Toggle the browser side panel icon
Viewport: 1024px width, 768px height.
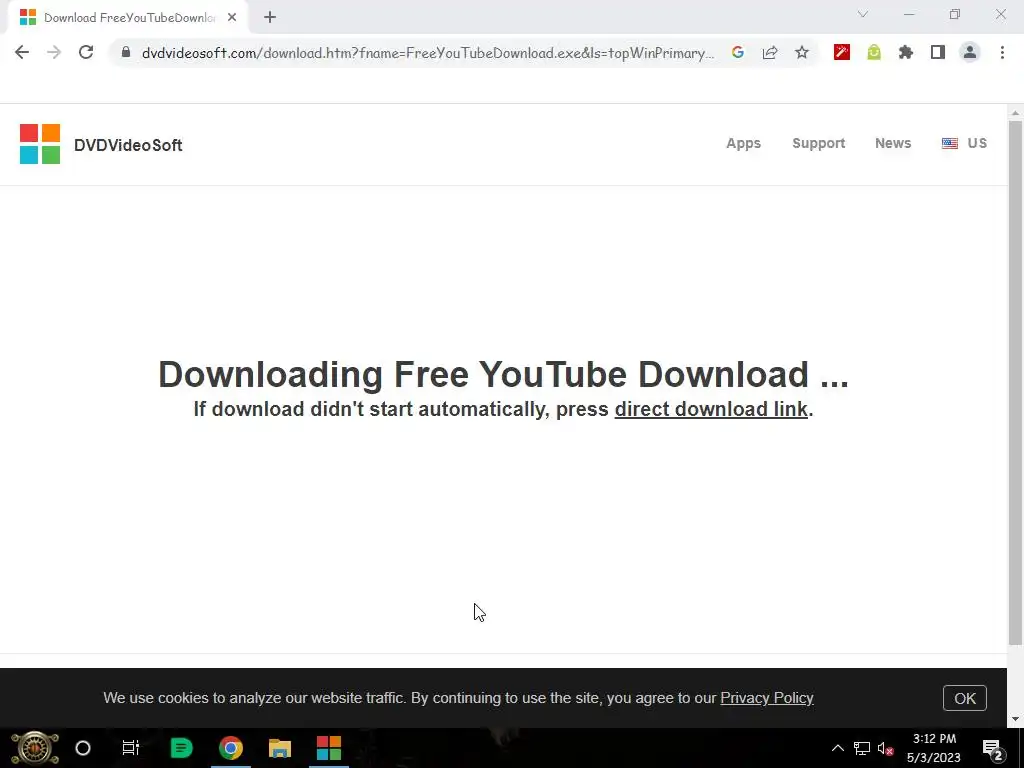pyautogui.click(x=938, y=52)
